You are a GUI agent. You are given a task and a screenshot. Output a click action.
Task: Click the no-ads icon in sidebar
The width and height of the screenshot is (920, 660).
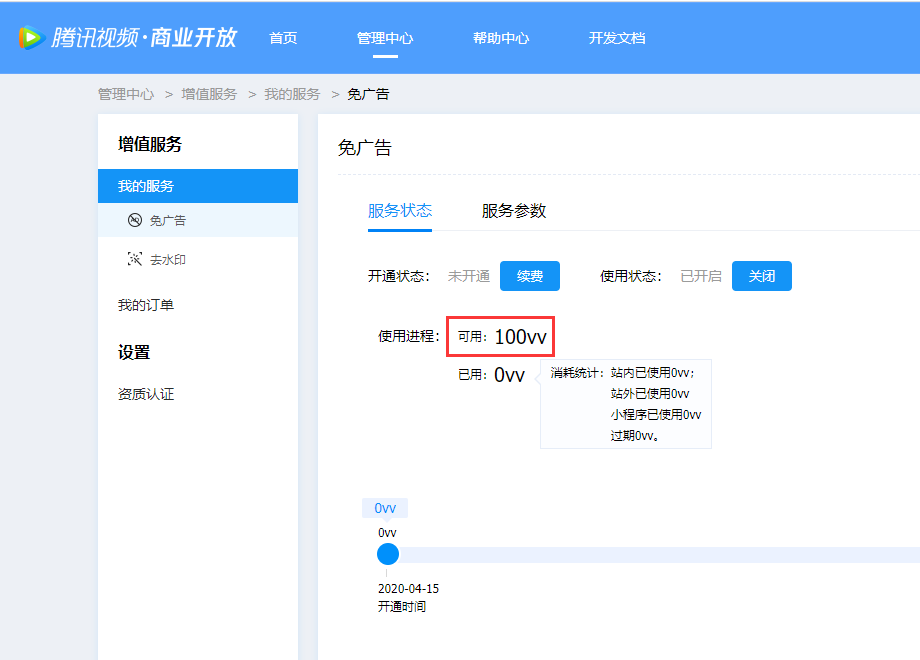pos(135,220)
